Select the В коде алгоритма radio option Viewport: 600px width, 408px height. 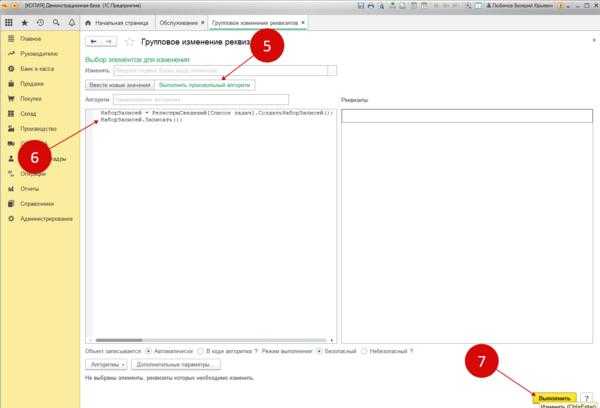pos(200,351)
